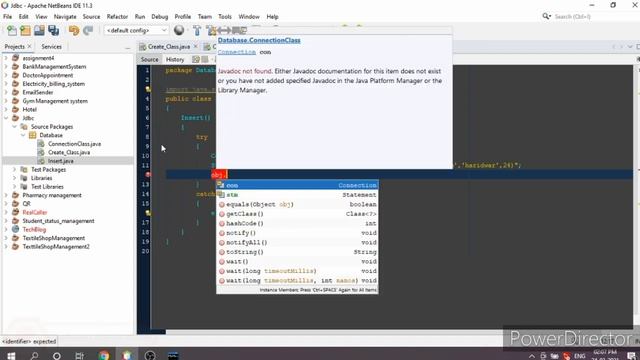Viewport: 640px width, 360px height.
Task: Switch to Source editor view
Action: (149, 60)
